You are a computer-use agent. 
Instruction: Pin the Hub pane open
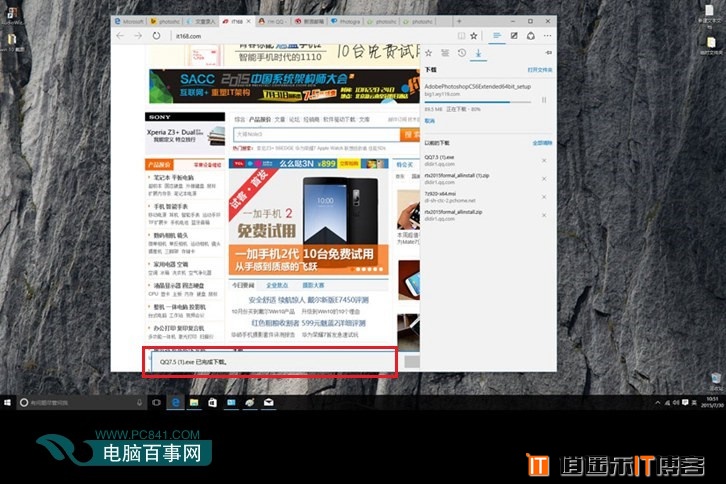click(x=549, y=53)
